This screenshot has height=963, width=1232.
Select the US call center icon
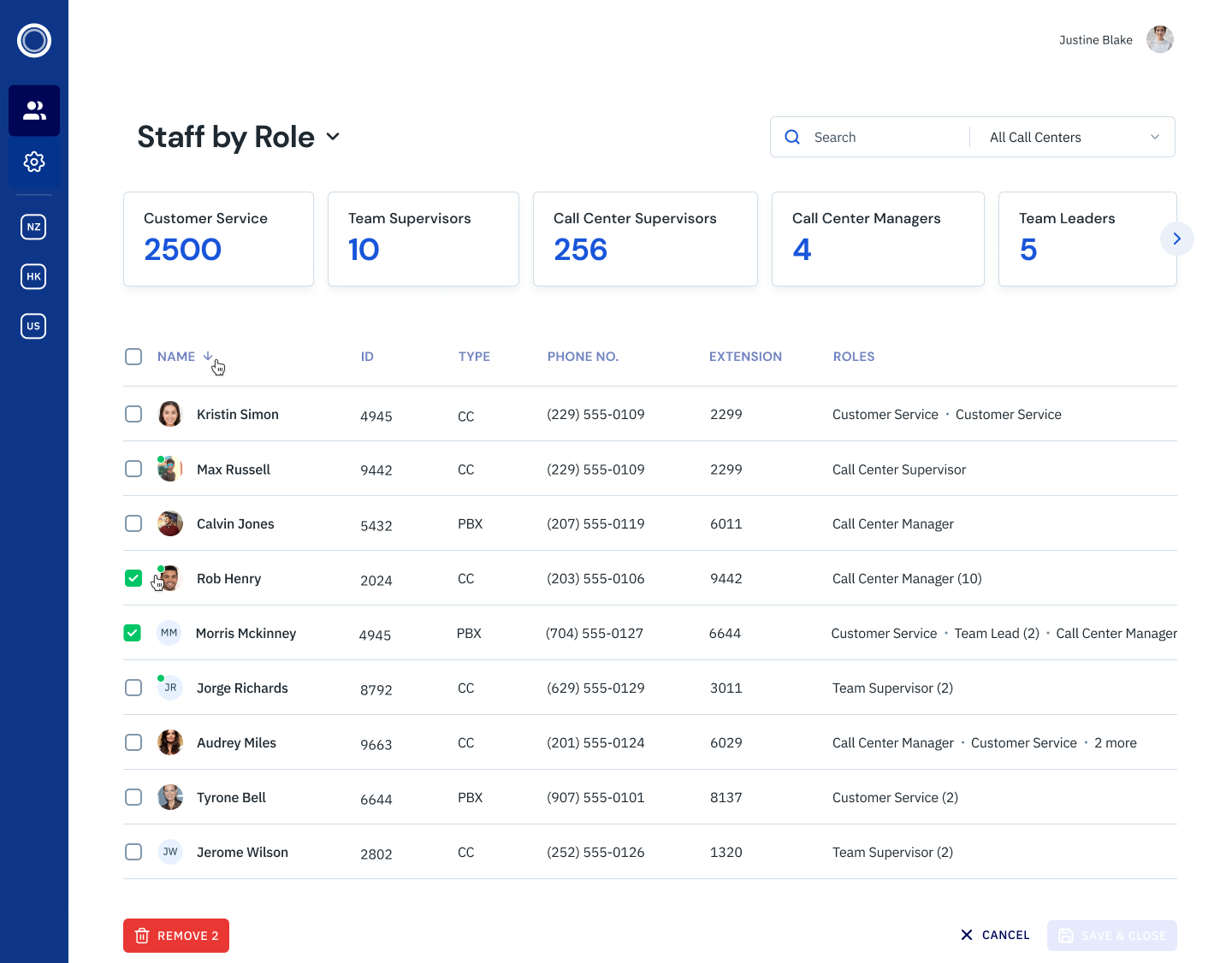point(33,326)
